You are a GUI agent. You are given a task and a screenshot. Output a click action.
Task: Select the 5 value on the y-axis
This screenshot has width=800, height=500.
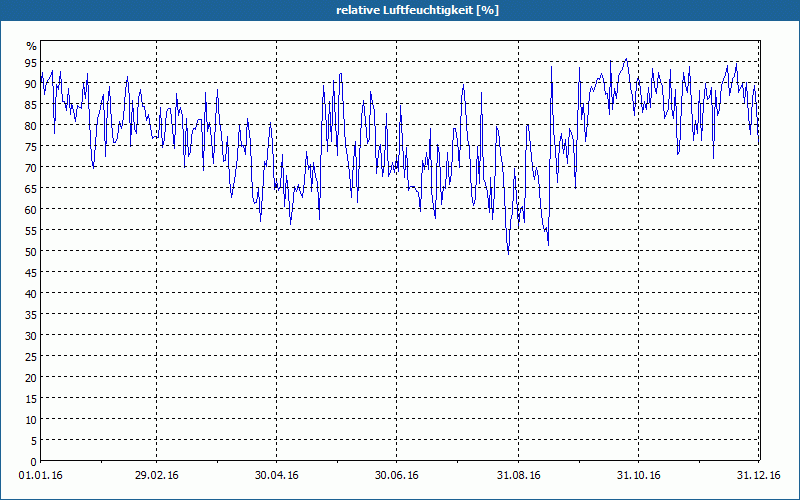(x=34, y=441)
